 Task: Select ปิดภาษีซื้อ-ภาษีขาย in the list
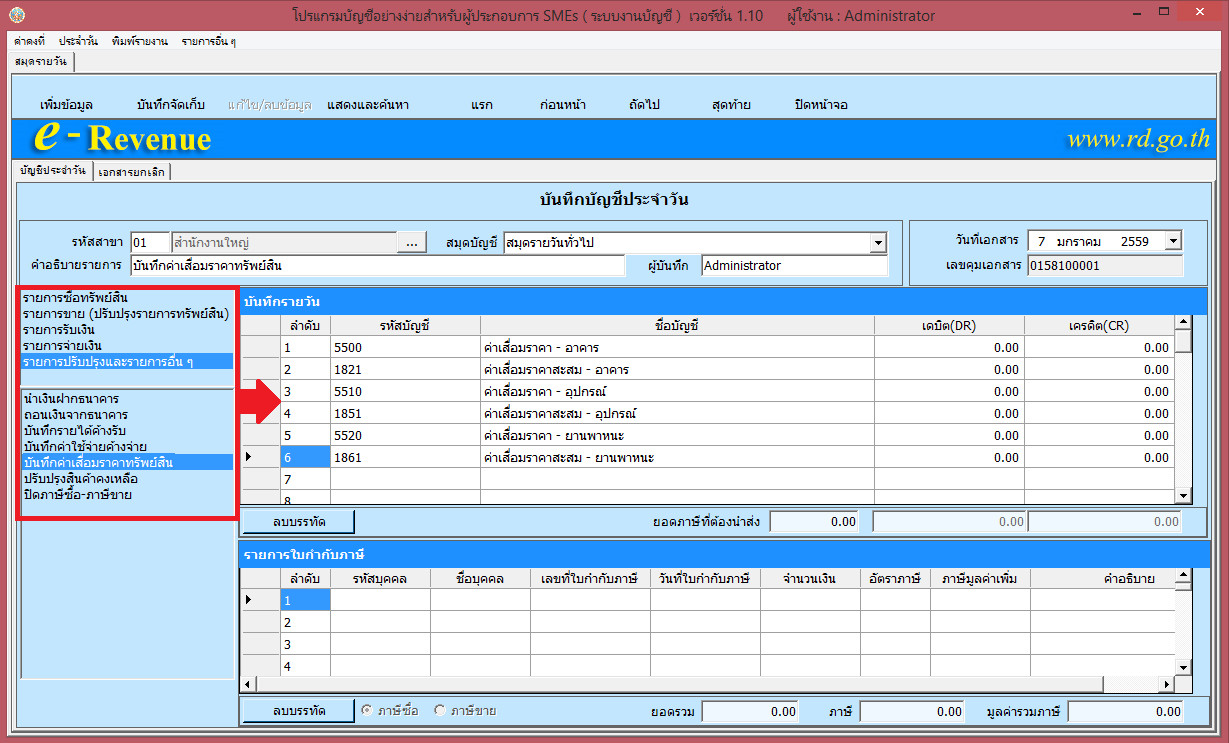click(125, 494)
